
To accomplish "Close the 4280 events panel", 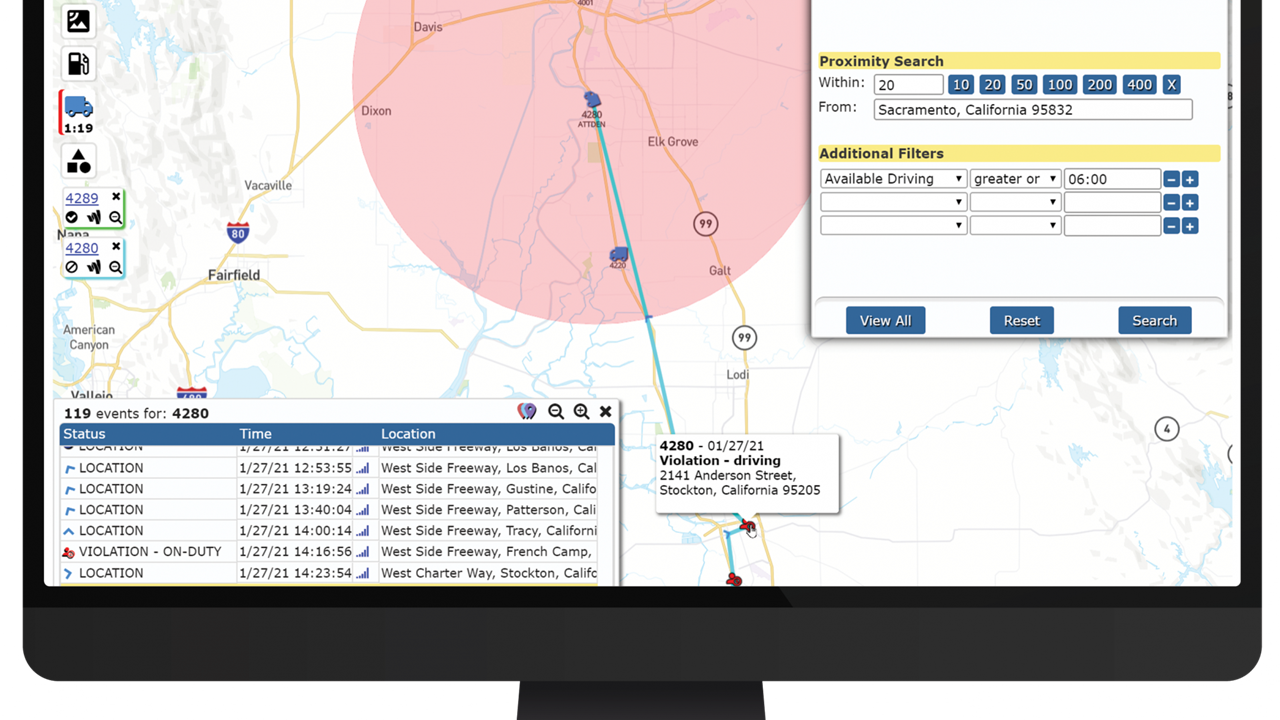I will coord(605,411).
